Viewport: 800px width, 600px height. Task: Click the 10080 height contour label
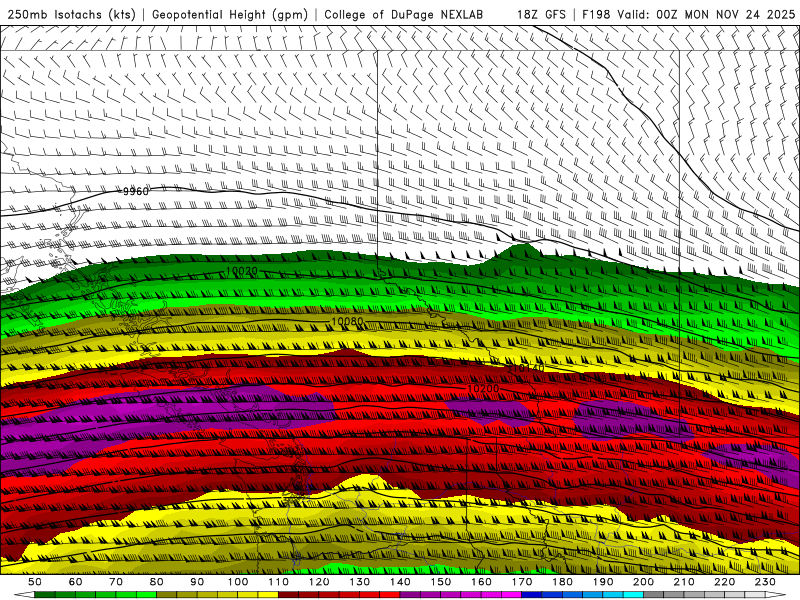point(347,321)
